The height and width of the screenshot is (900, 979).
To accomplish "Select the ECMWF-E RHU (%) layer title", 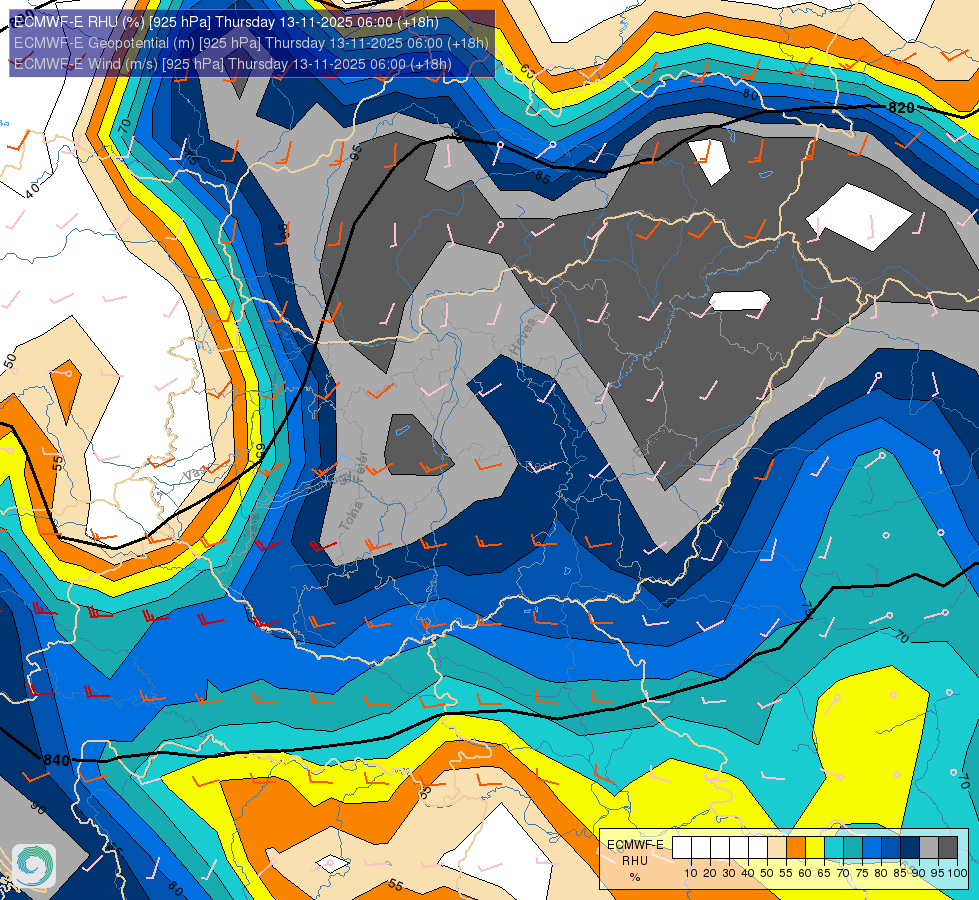I will pos(226,22).
